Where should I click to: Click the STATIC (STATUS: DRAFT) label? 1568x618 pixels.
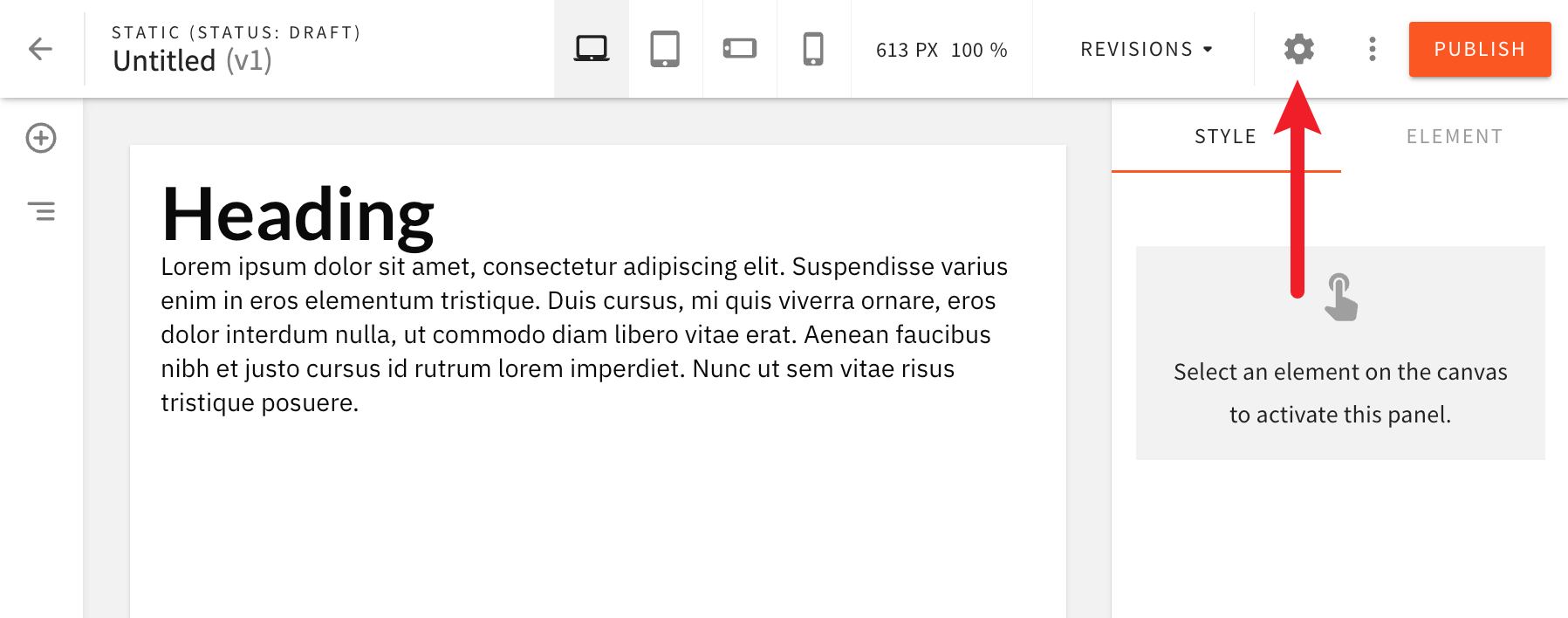tap(236, 32)
